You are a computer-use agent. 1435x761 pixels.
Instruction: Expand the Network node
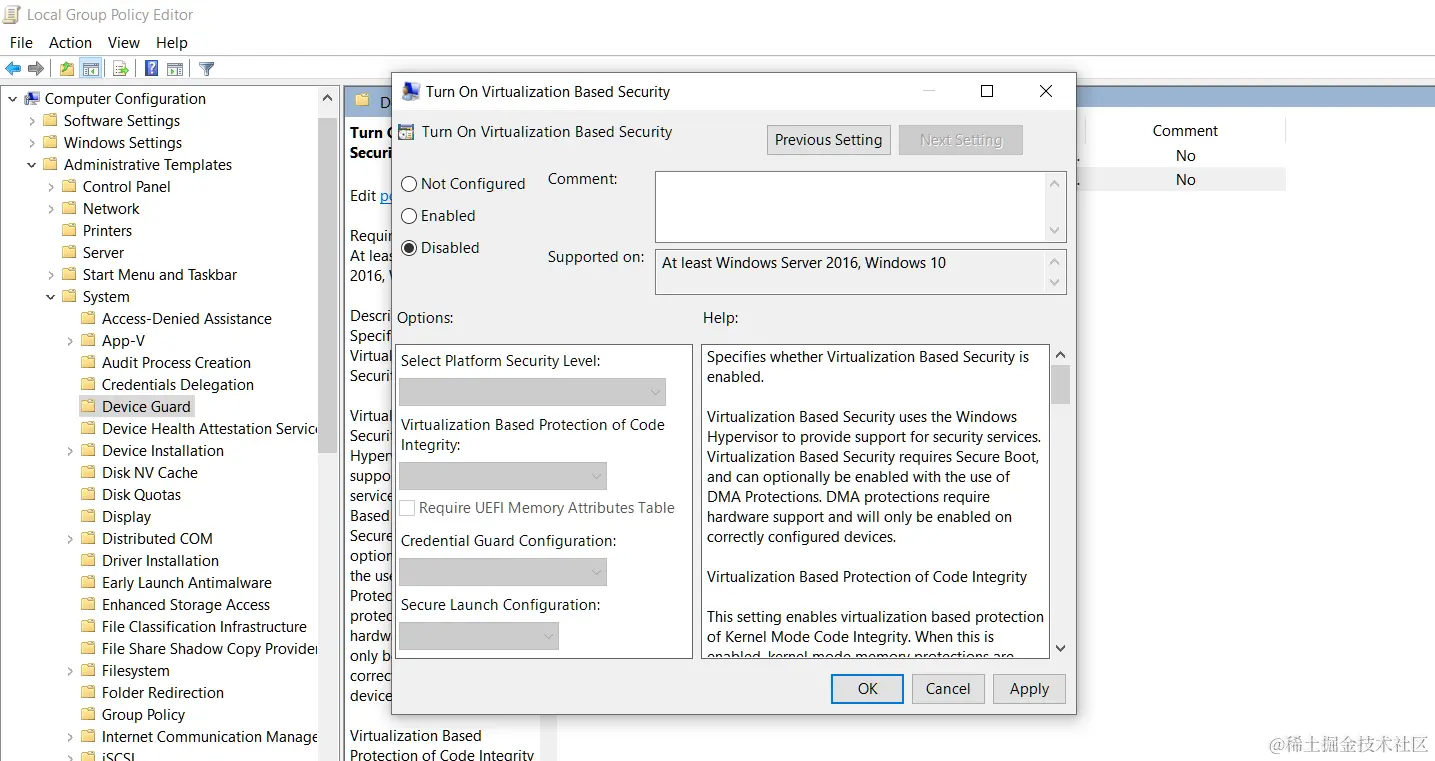tap(51, 209)
